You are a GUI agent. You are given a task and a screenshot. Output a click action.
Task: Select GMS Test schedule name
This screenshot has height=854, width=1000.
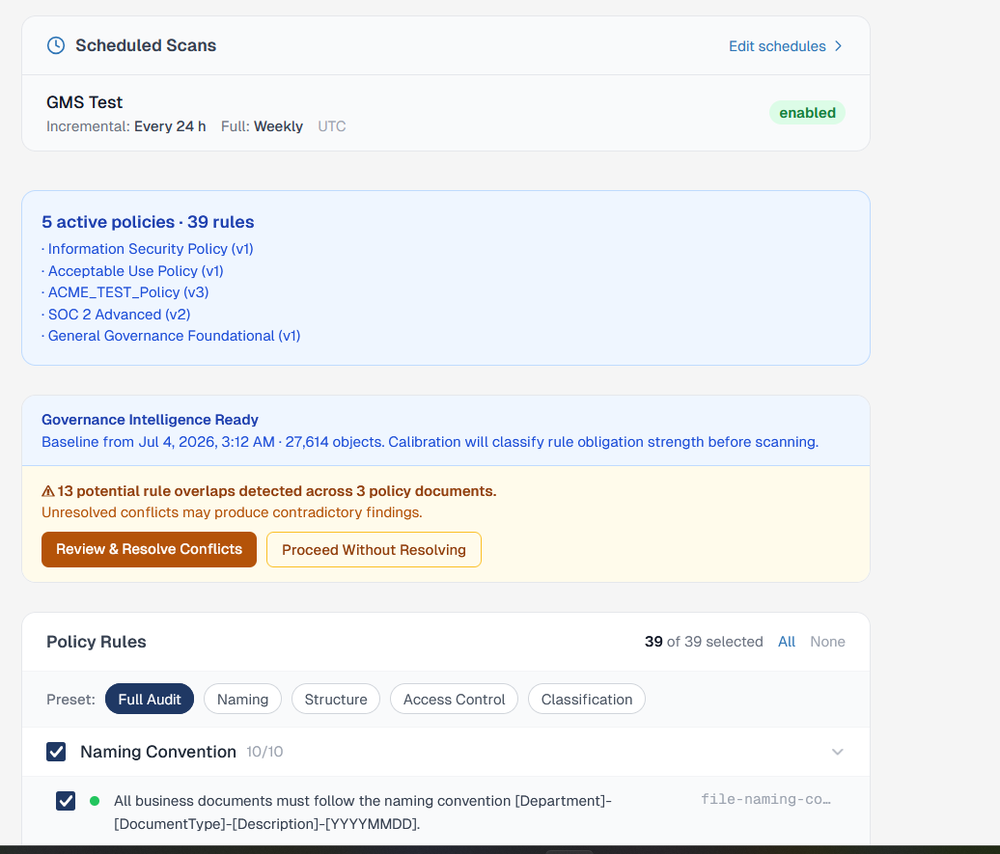point(84,102)
